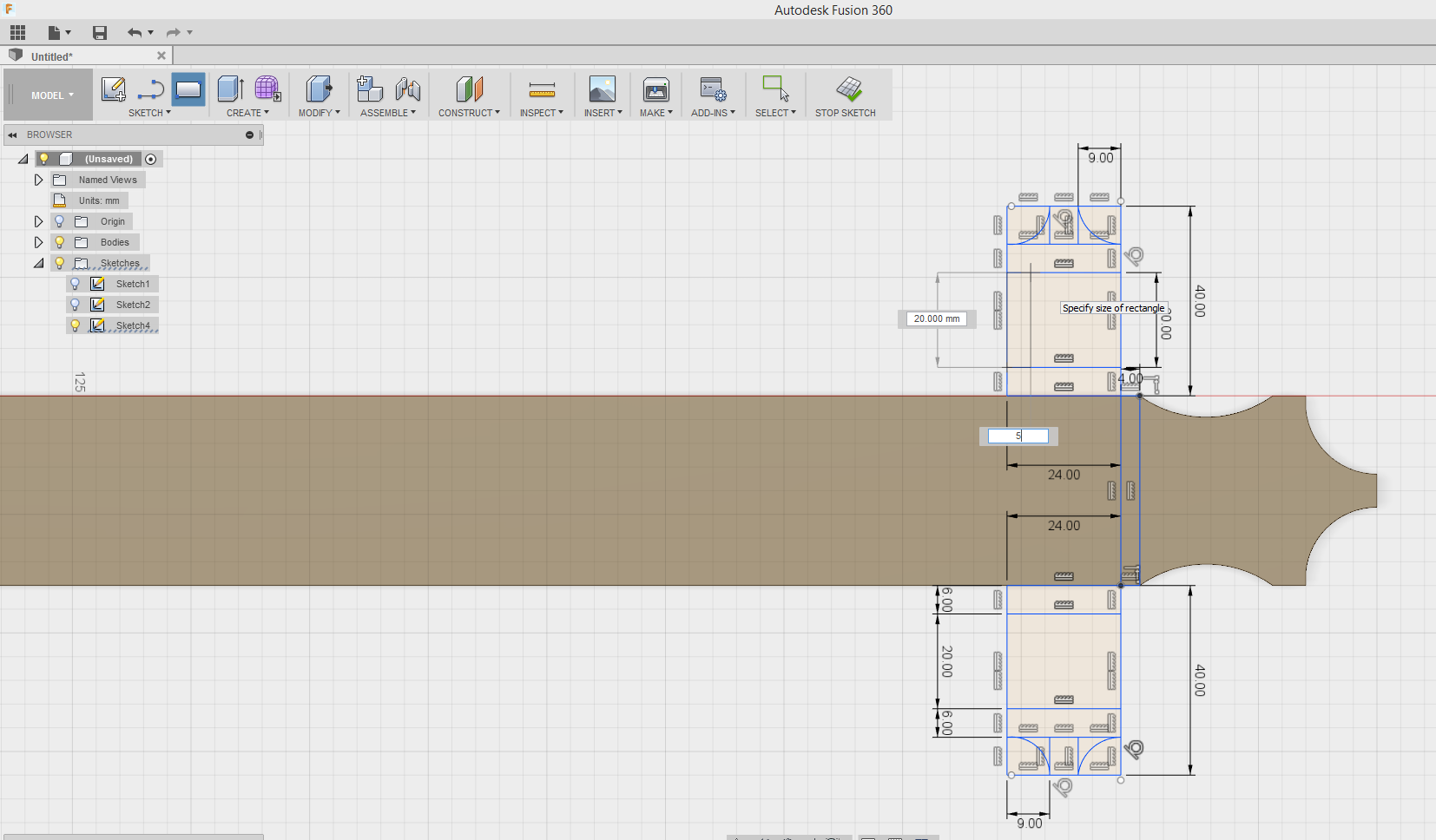
Task: Collapse the BROWSER panel arrows
Action: coord(12,135)
